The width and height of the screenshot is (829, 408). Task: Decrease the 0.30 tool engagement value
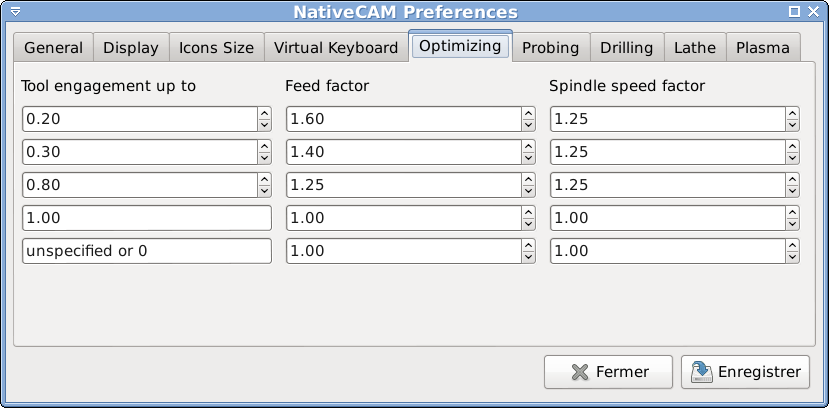[x=264, y=158]
